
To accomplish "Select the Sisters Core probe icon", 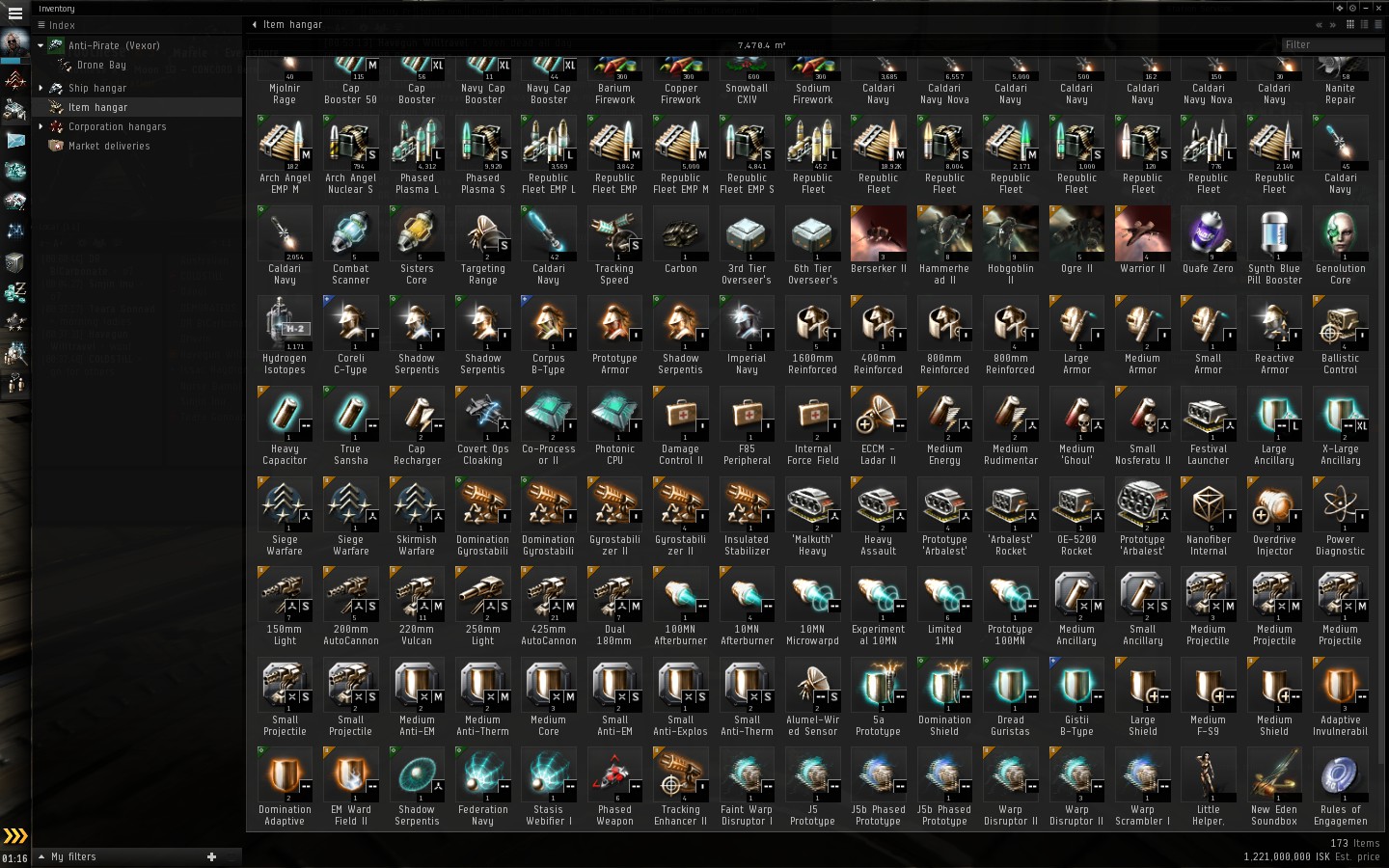I will point(417,233).
